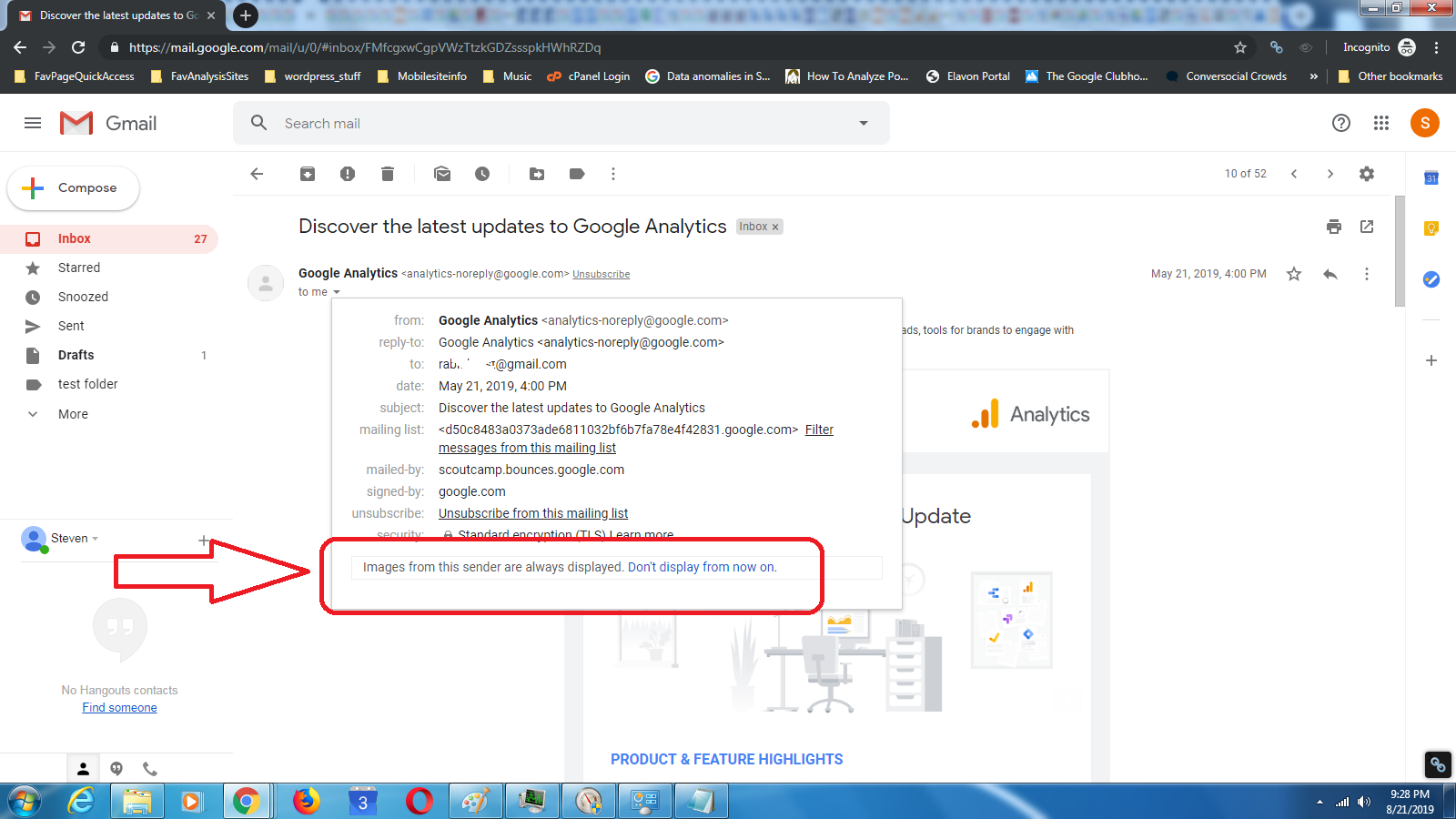
Task: Adjust volume via the tray speaker icon
Action: [x=1363, y=802]
